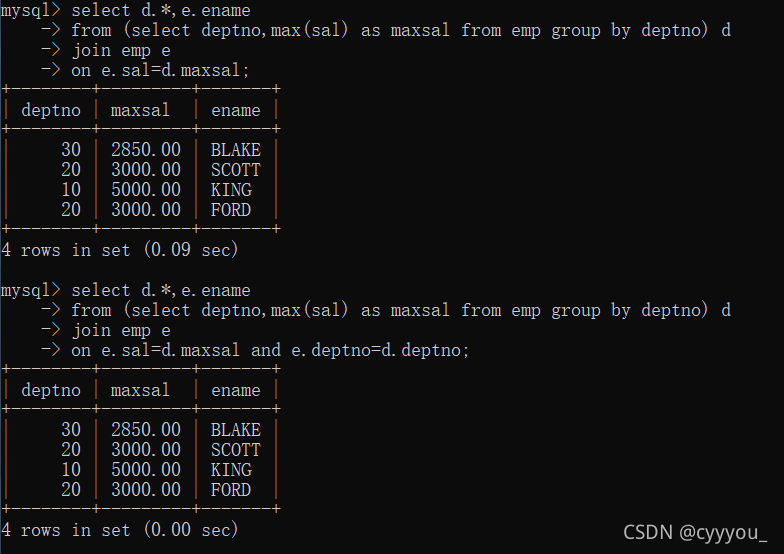This screenshot has width=784, height=554.
Task: Click 2850.00 in the first result table
Action: tap(146, 150)
